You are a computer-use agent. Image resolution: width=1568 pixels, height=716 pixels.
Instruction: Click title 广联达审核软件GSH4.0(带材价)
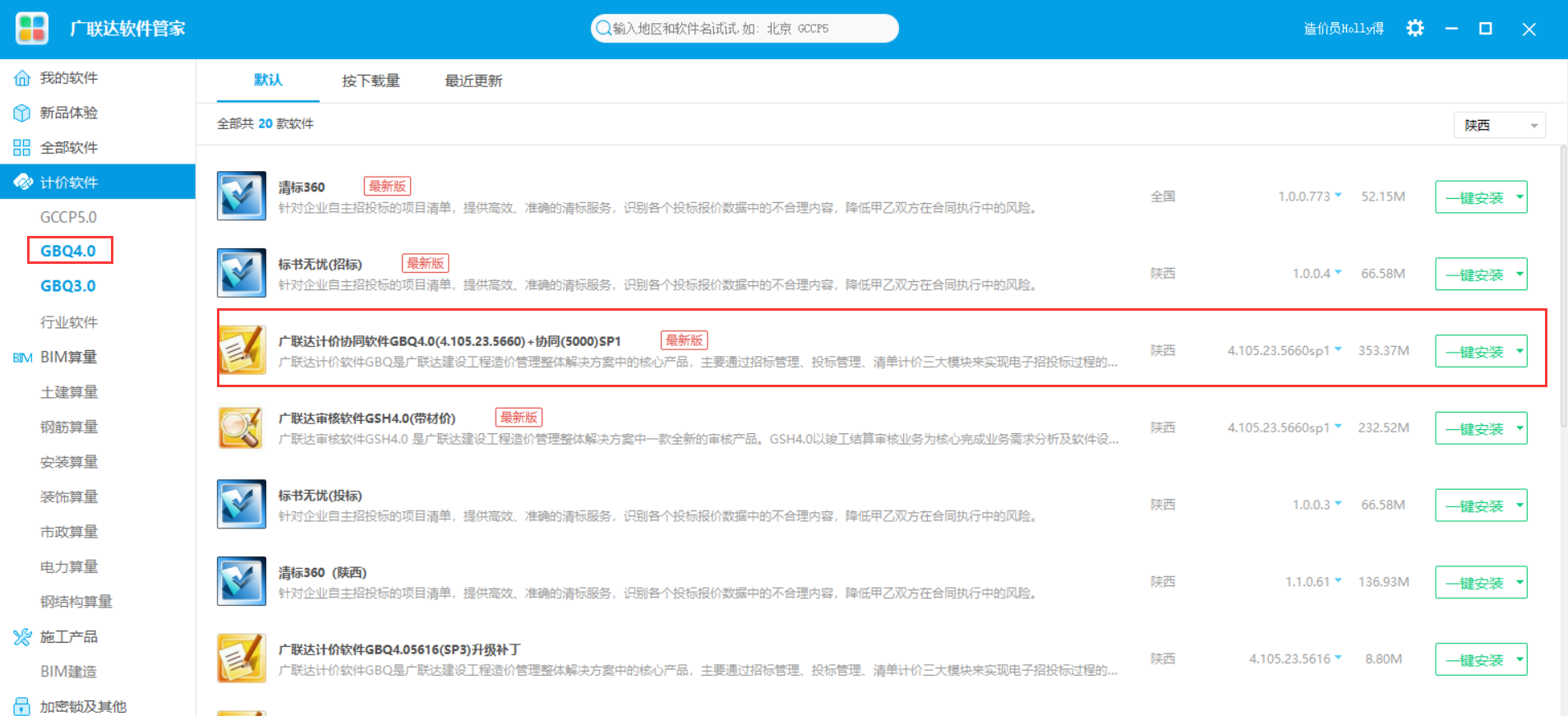point(367,418)
